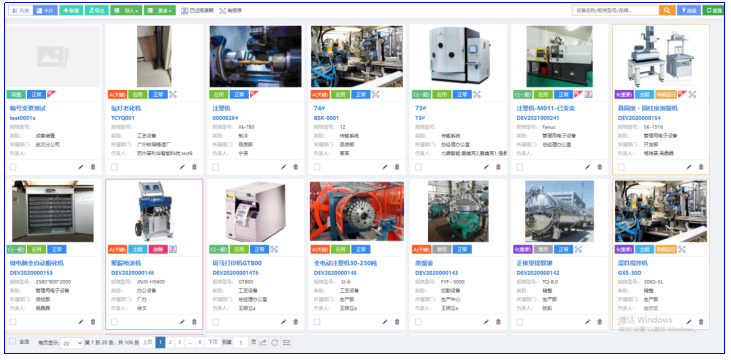
Task: Edit the DEV20200001478 card with pencil icon
Action: pos(283,322)
